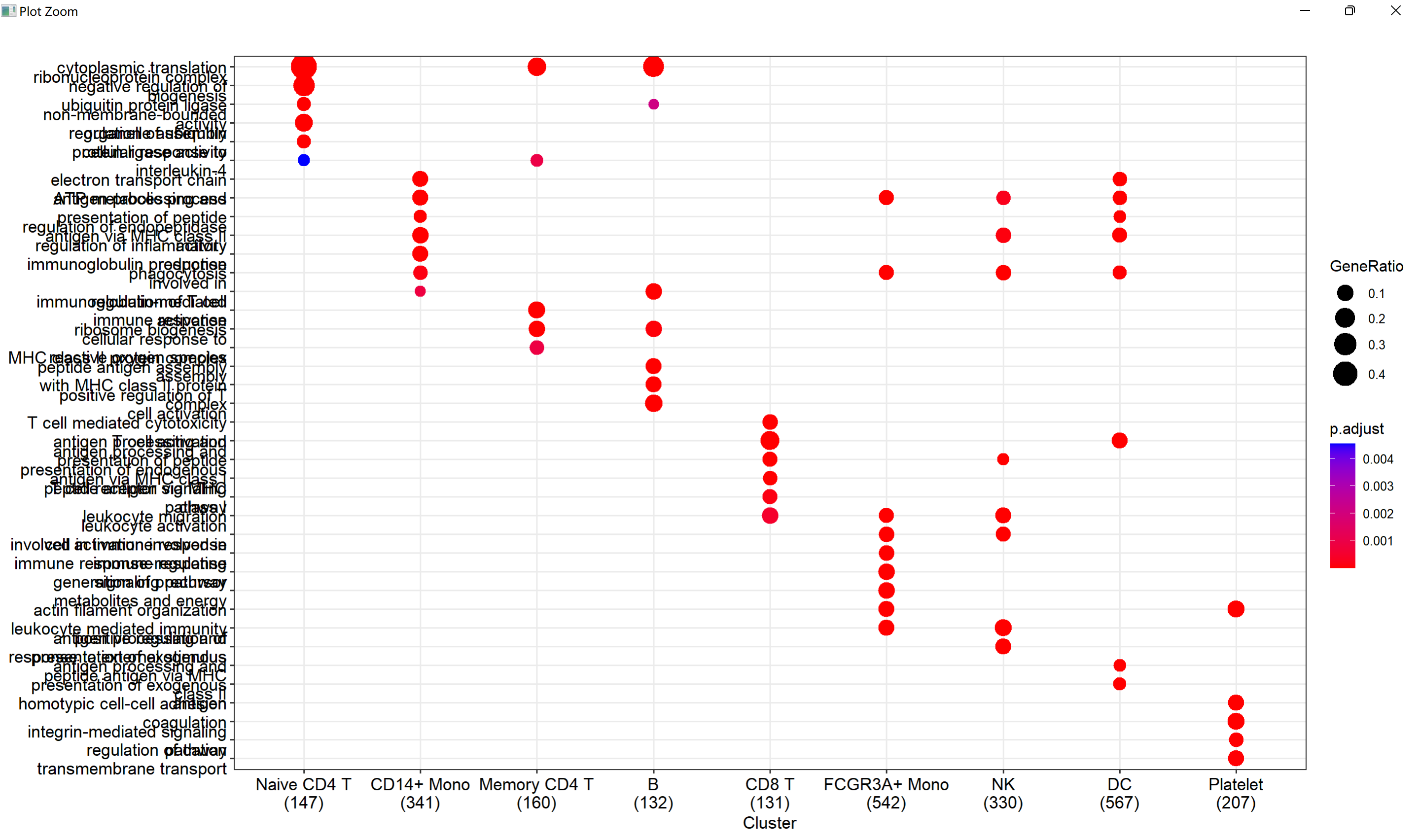Click the blue dot in Naive CD4 T column
The height and width of the screenshot is (840, 1420).
(303, 160)
